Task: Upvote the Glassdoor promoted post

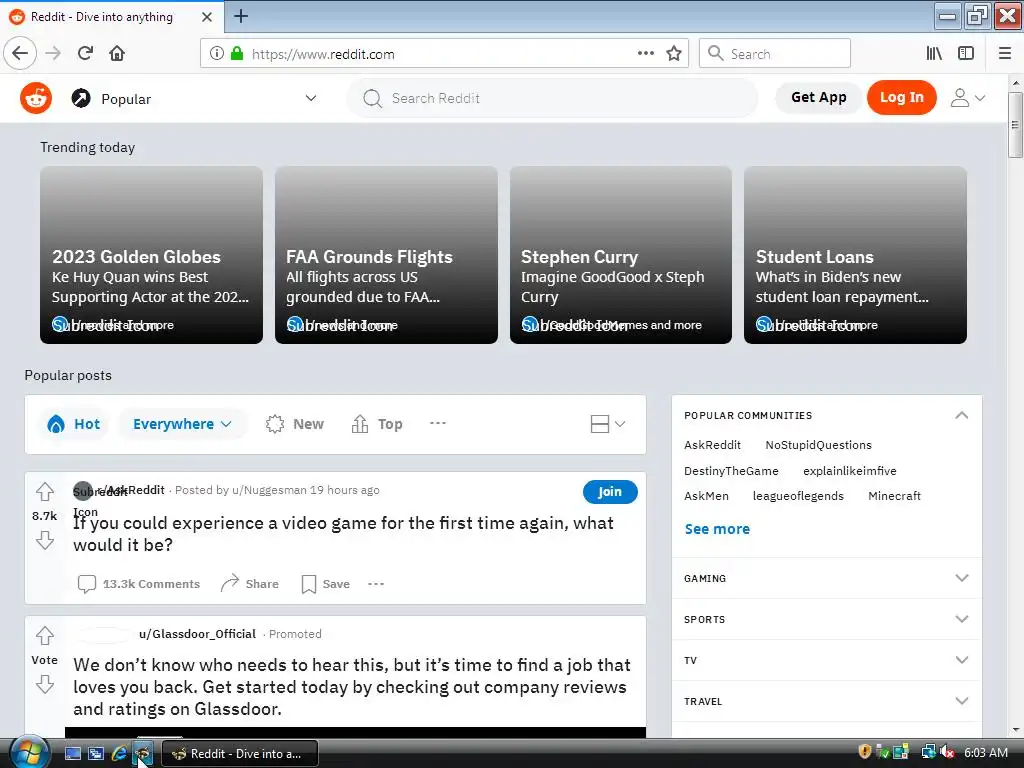Action: point(44,635)
